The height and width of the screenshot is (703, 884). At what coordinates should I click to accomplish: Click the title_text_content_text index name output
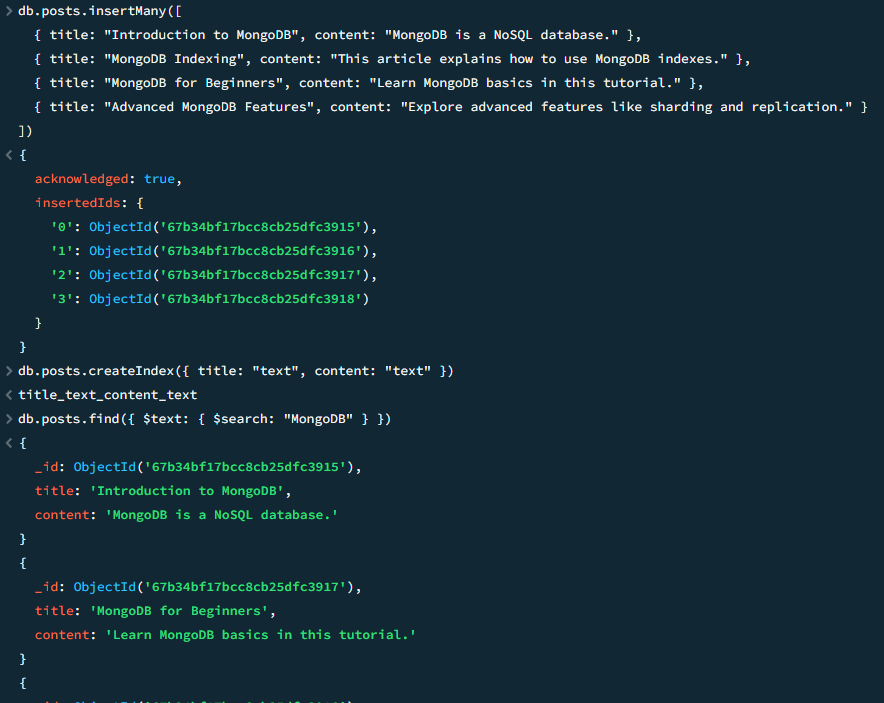[108, 395]
